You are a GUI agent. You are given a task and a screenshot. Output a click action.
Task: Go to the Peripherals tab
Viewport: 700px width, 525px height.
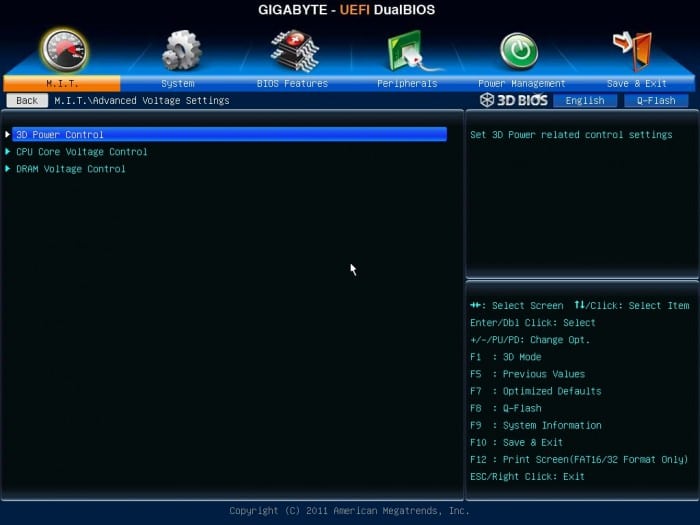coord(407,83)
